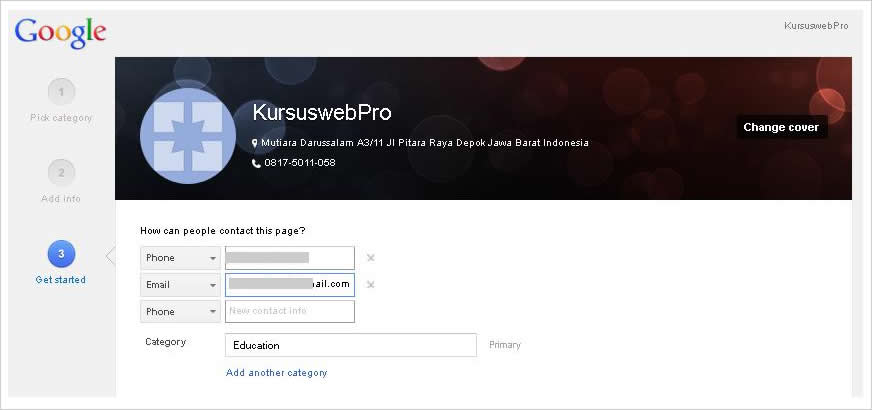This screenshot has height=410, width=872.
Task: Focus the New contact info field
Action: (x=290, y=312)
